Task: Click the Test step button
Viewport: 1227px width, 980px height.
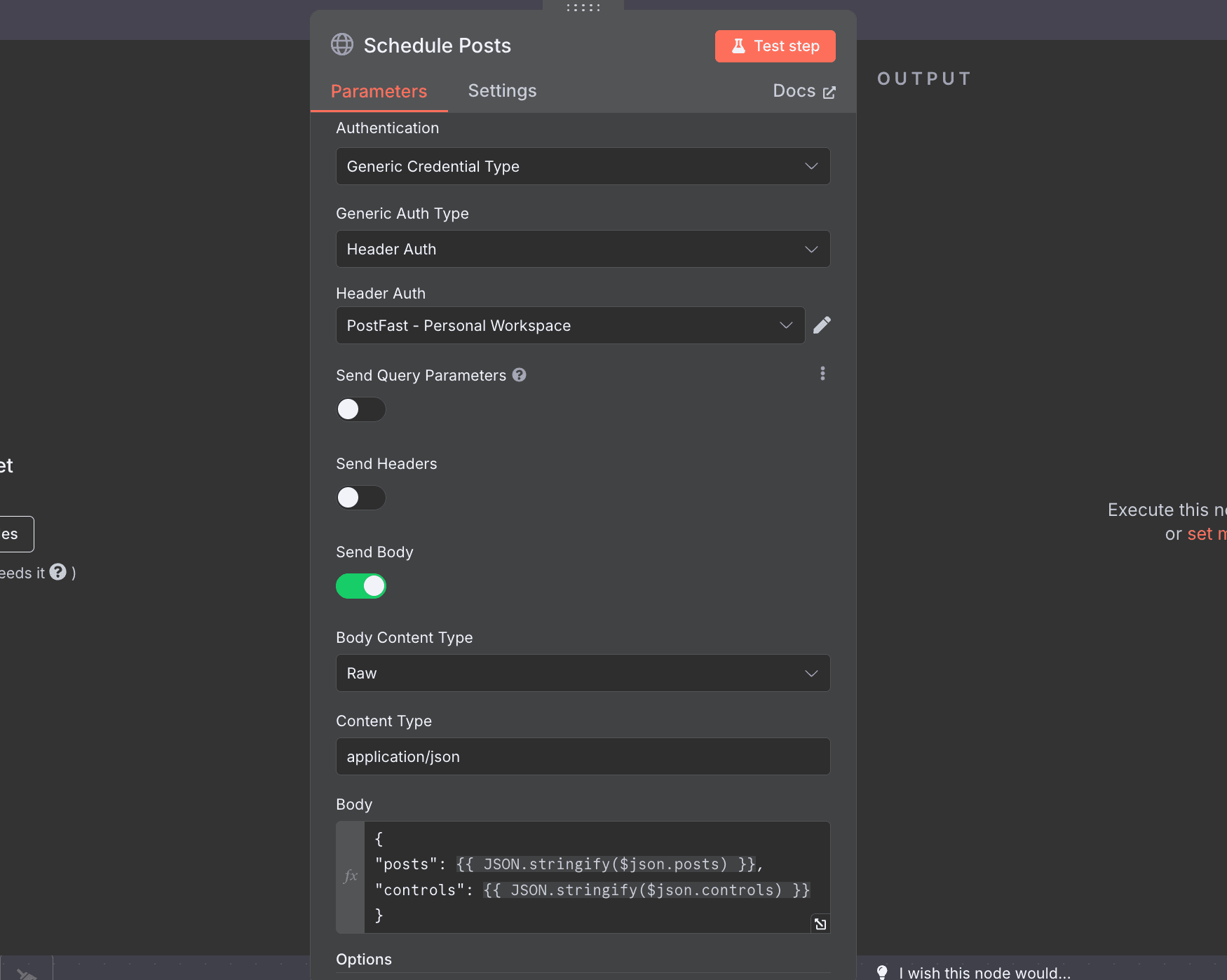Action: [x=775, y=46]
